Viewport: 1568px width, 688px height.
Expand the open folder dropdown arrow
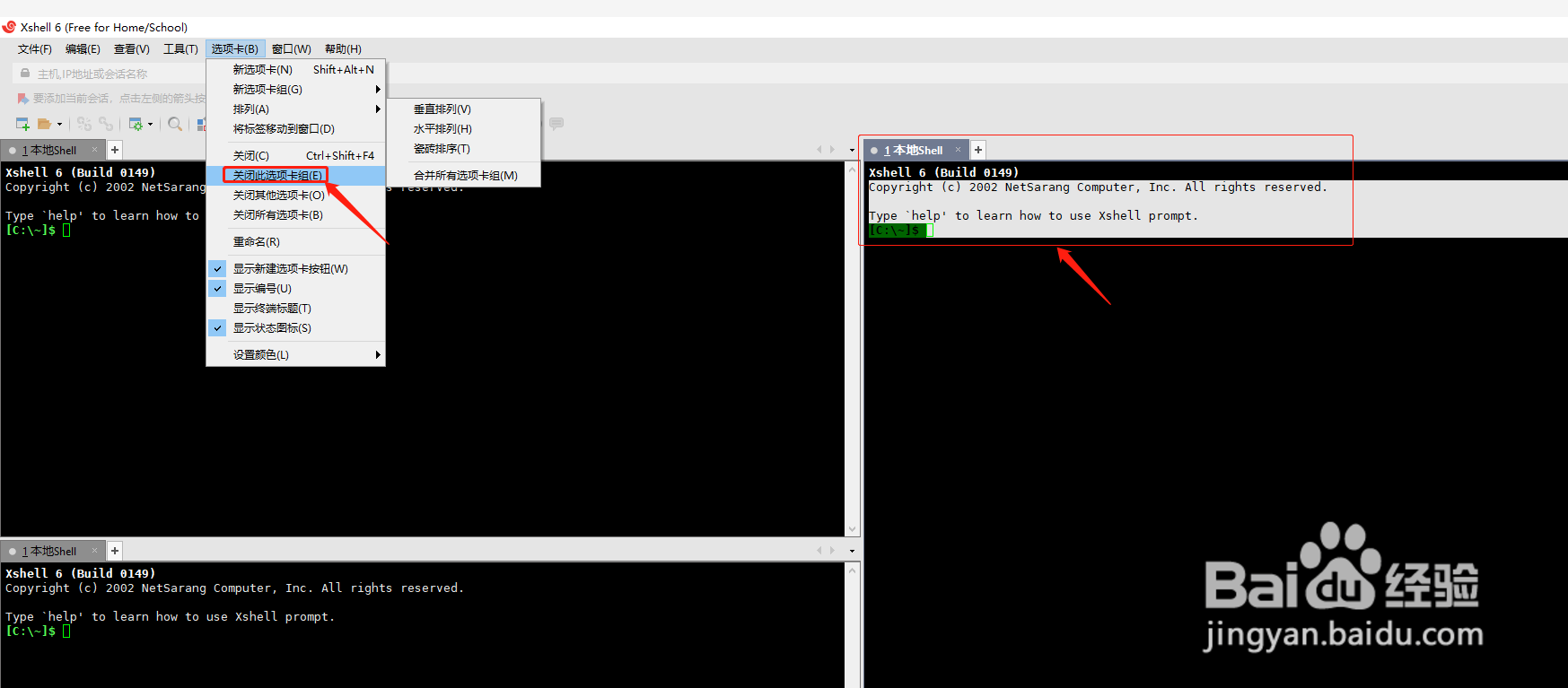pos(60,124)
